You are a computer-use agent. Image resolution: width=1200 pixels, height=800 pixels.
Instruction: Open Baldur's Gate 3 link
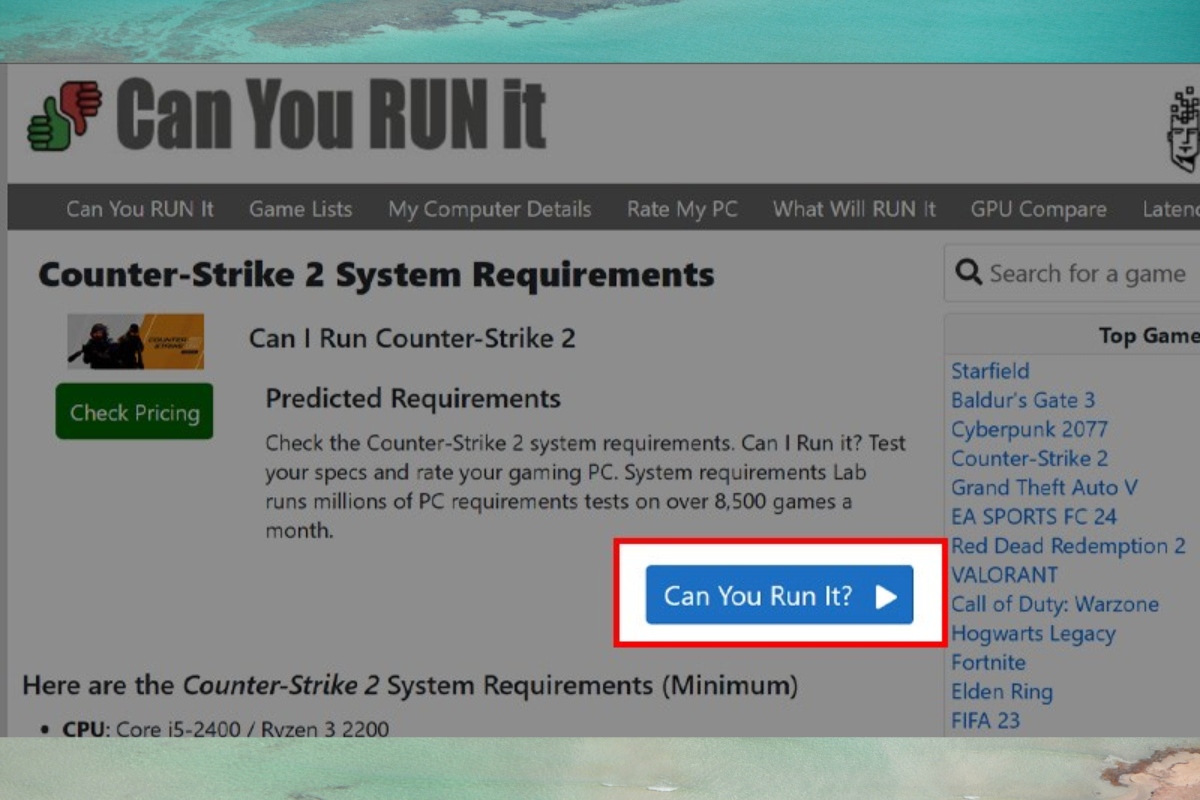pos(1023,400)
